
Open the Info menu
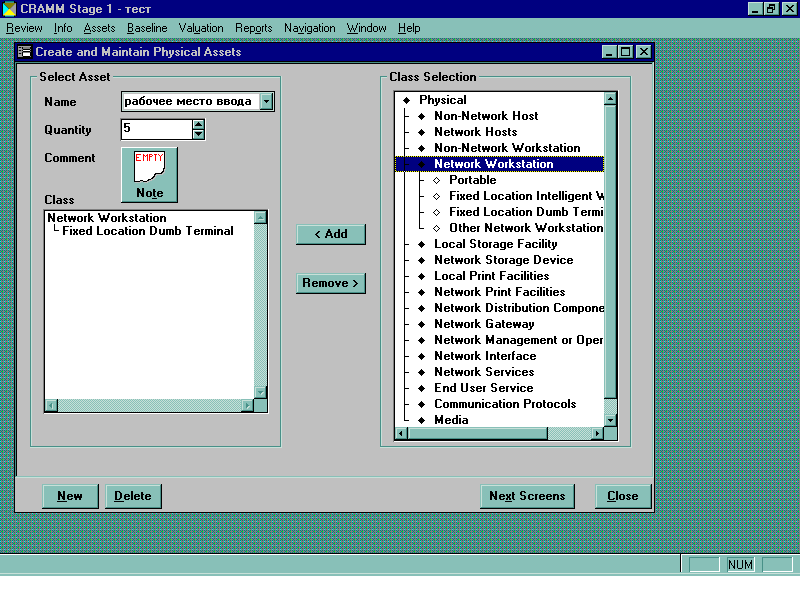click(x=63, y=28)
